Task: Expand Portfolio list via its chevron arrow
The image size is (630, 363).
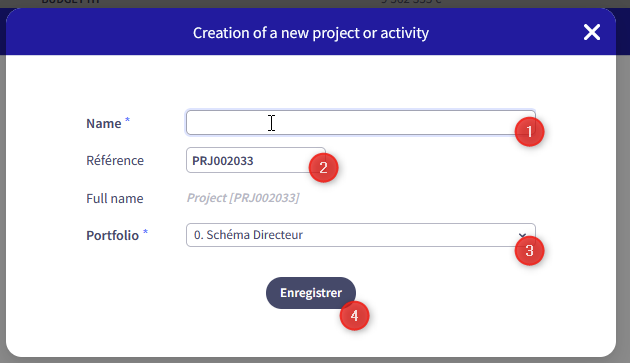Action: [x=522, y=235]
